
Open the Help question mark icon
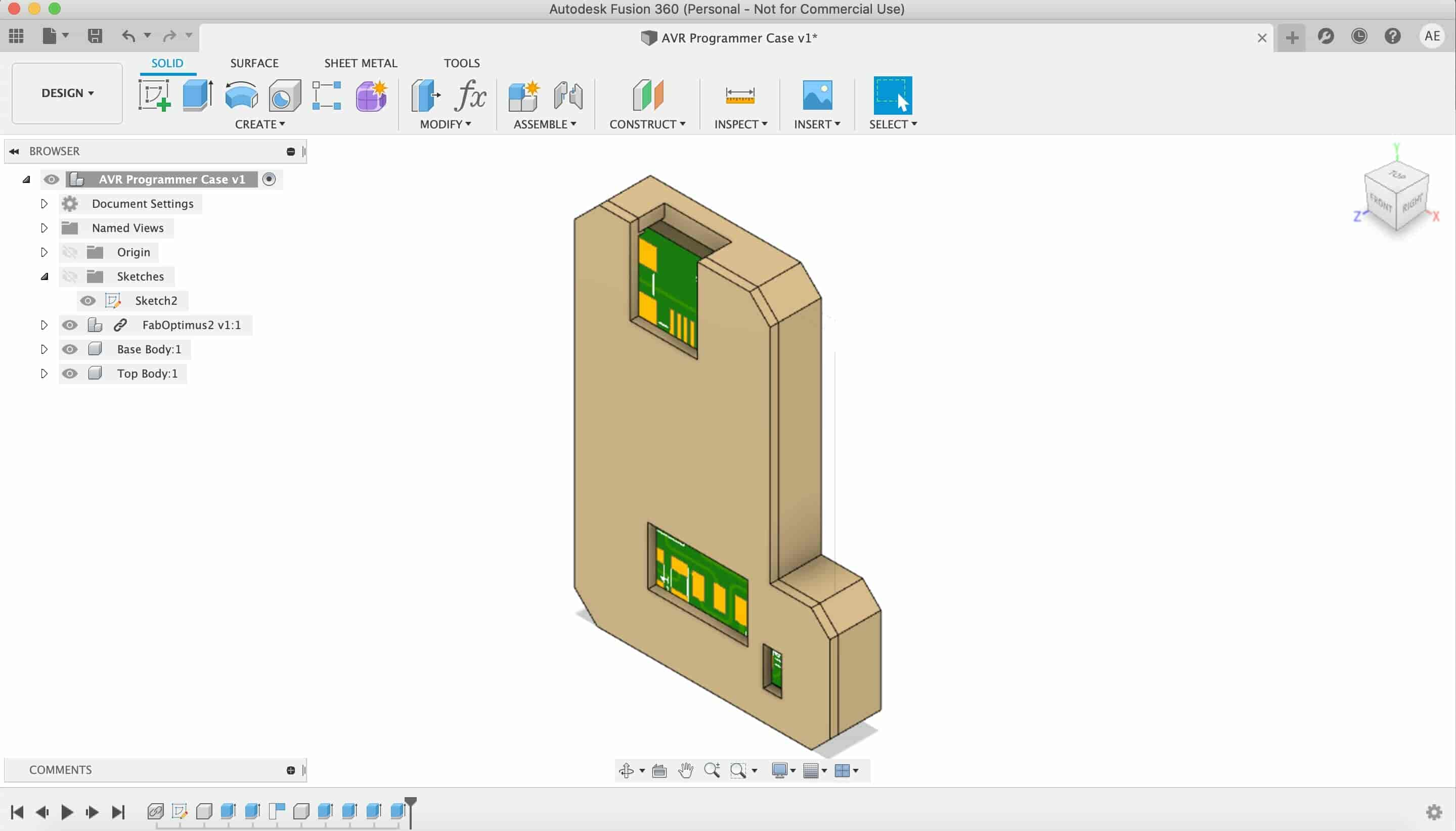(1393, 36)
